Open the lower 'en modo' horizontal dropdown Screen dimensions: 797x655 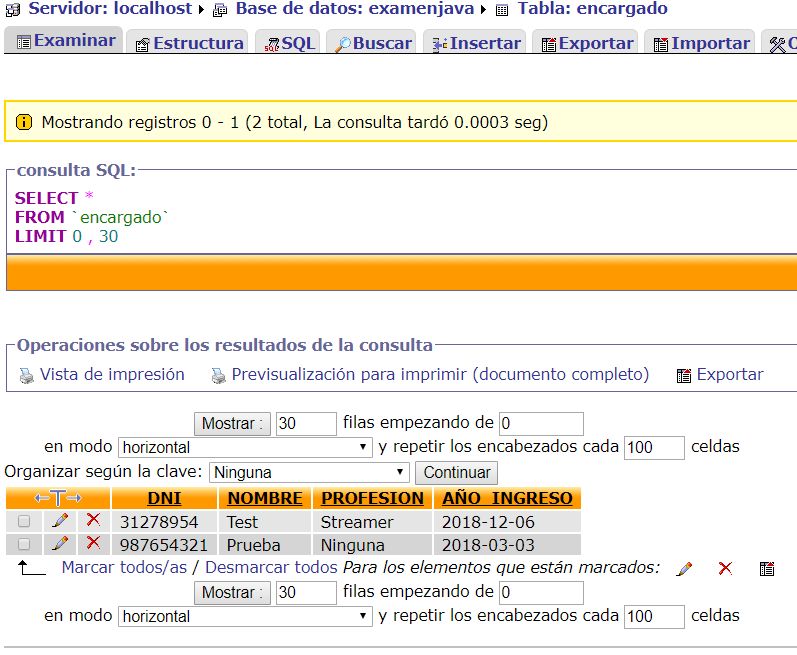click(x=245, y=616)
